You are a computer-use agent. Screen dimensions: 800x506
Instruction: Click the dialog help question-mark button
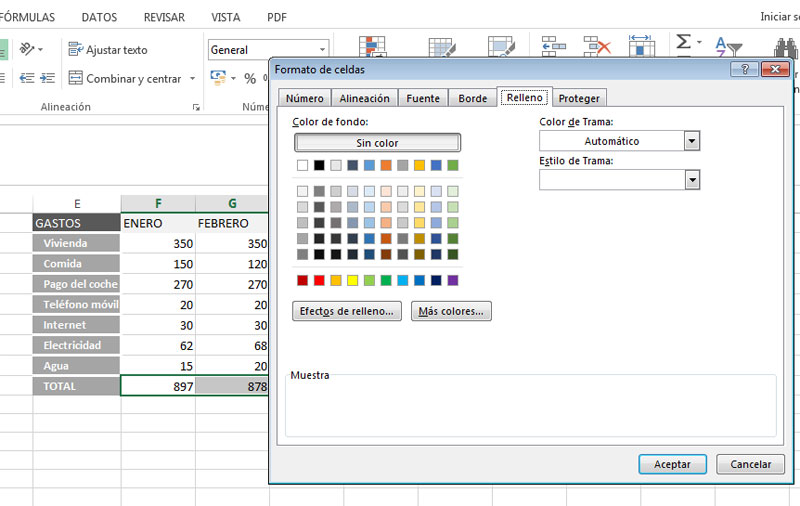click(x=745, y=69)
